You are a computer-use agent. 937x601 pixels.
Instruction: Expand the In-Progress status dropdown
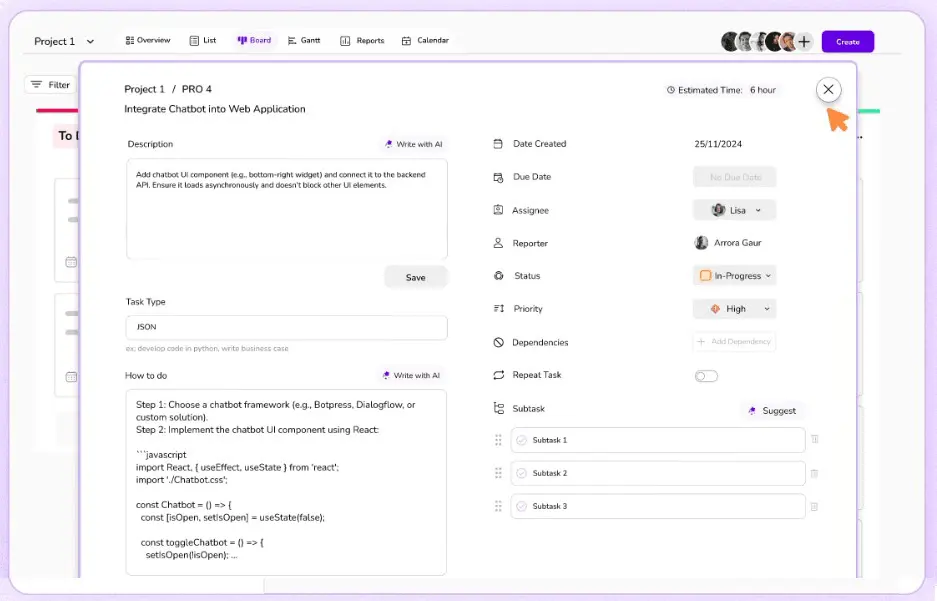click(734, 275)
